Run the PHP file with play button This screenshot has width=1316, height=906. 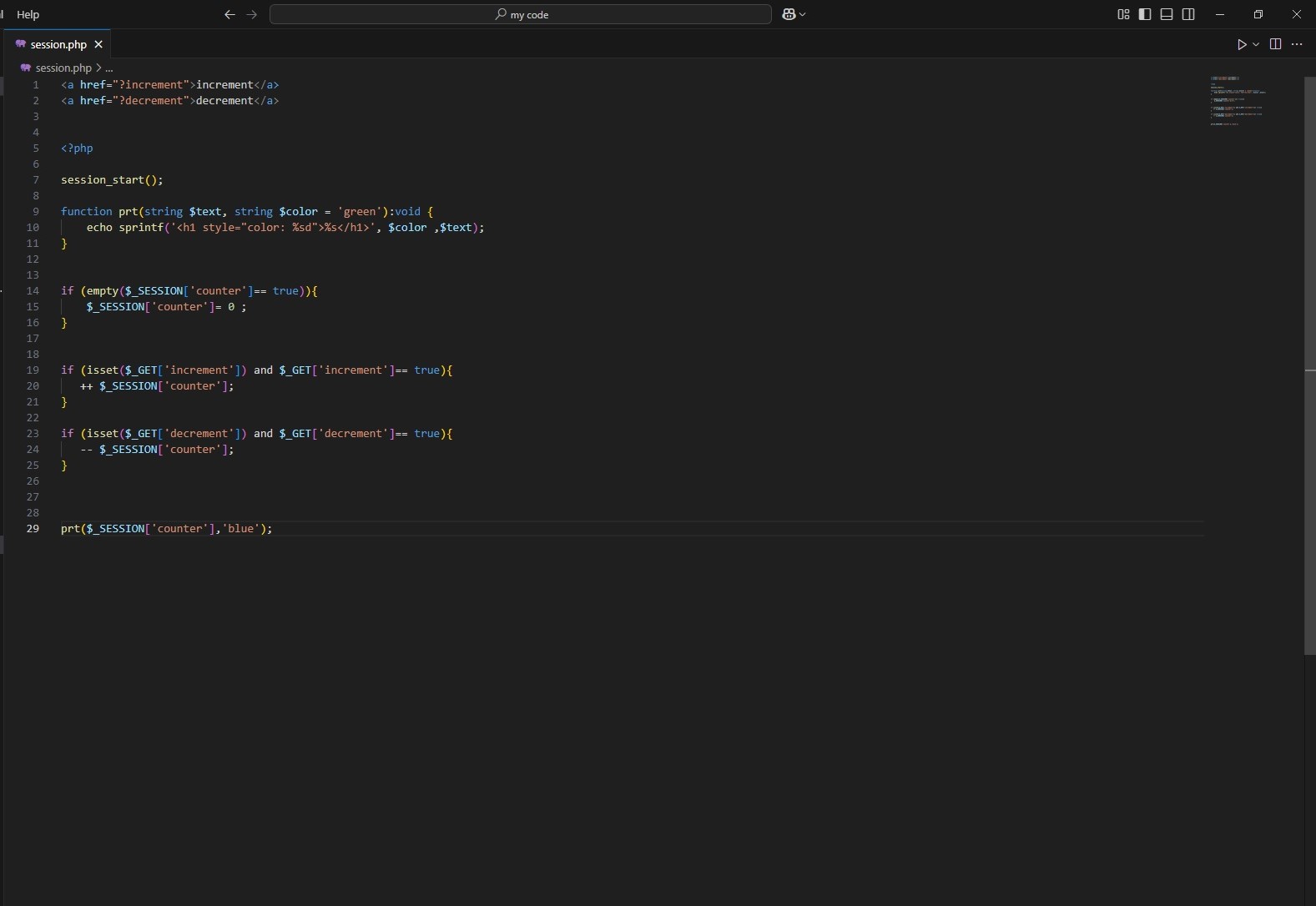click(1242, 44)
